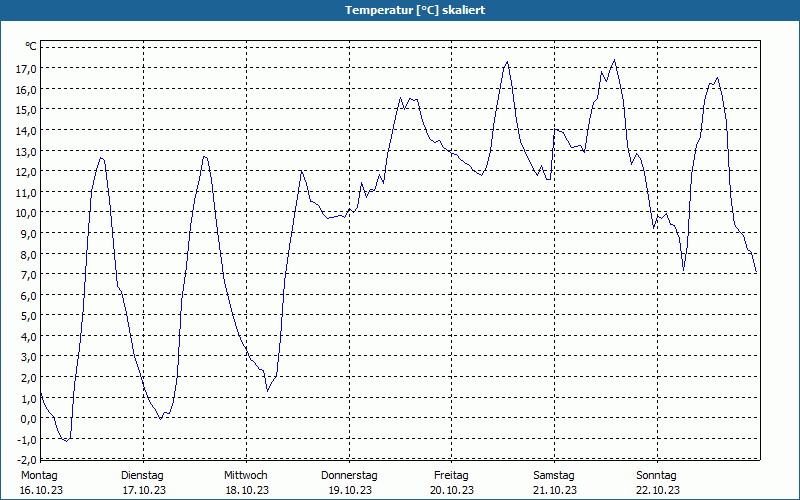Select the 17,0 y-axis value
The height and width of the screenshot is (500, 800).
point(26,68)
